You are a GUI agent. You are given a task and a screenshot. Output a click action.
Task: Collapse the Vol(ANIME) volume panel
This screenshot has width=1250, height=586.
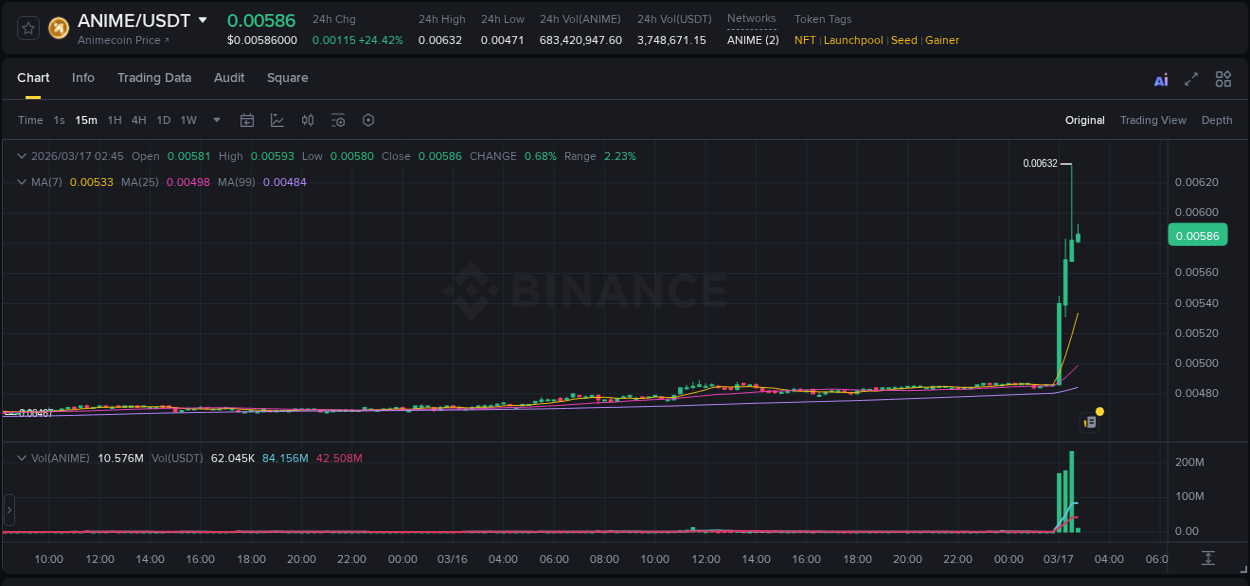21,457
